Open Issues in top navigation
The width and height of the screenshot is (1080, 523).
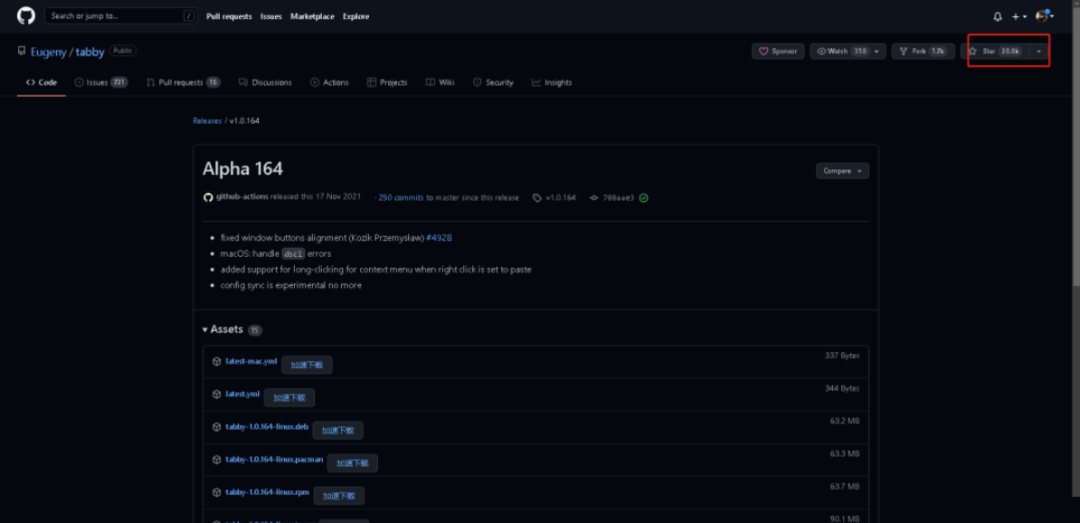coord(271,17)
